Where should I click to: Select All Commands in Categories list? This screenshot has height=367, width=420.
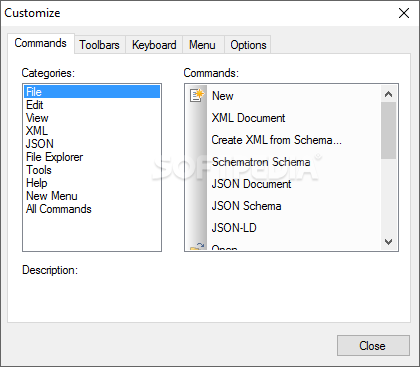[x=59, y=209]
